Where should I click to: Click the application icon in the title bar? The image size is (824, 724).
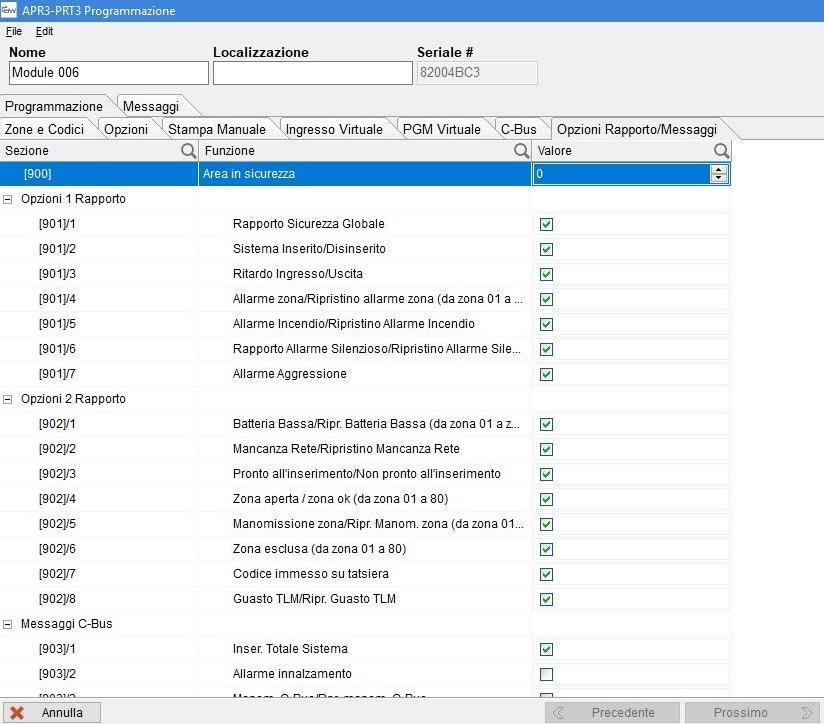[9, 10]
